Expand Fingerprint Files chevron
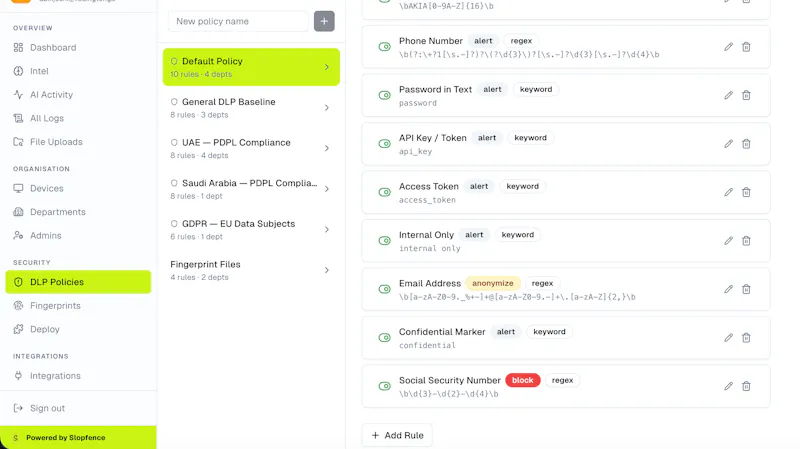Screen dimensions: 800x449 327,270
